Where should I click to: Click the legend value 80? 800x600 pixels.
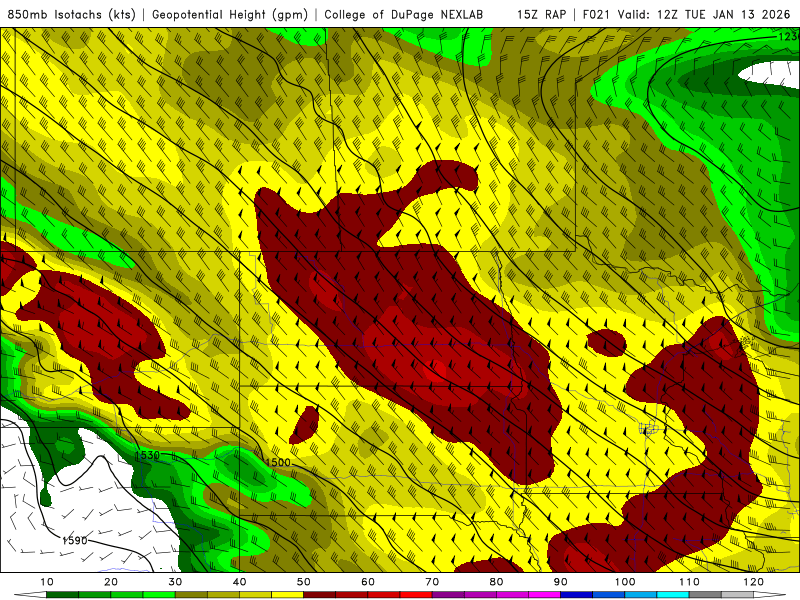[497, 582]
